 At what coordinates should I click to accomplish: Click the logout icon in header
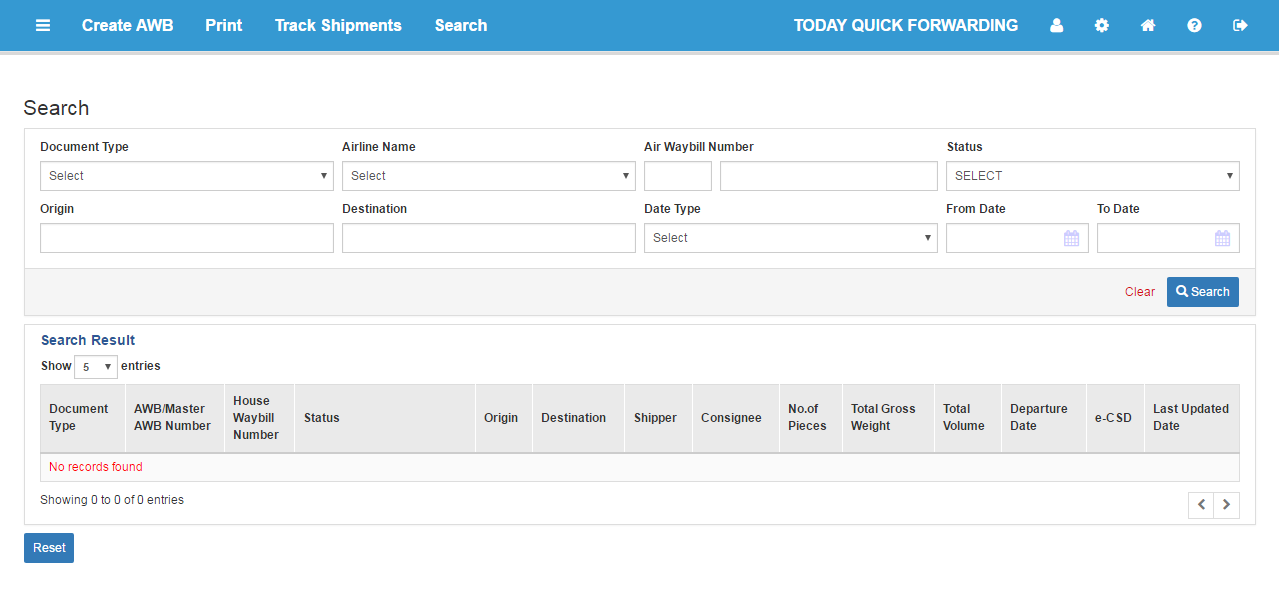coord(1240,25)
